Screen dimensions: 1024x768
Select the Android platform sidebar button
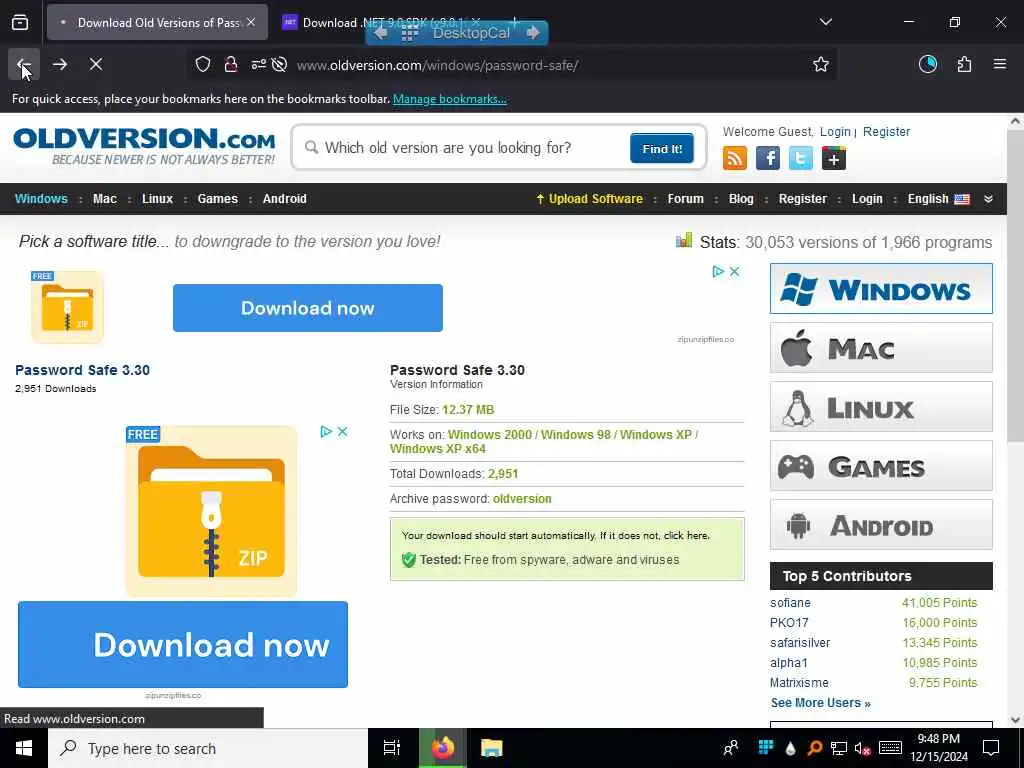tap(881, 525)
